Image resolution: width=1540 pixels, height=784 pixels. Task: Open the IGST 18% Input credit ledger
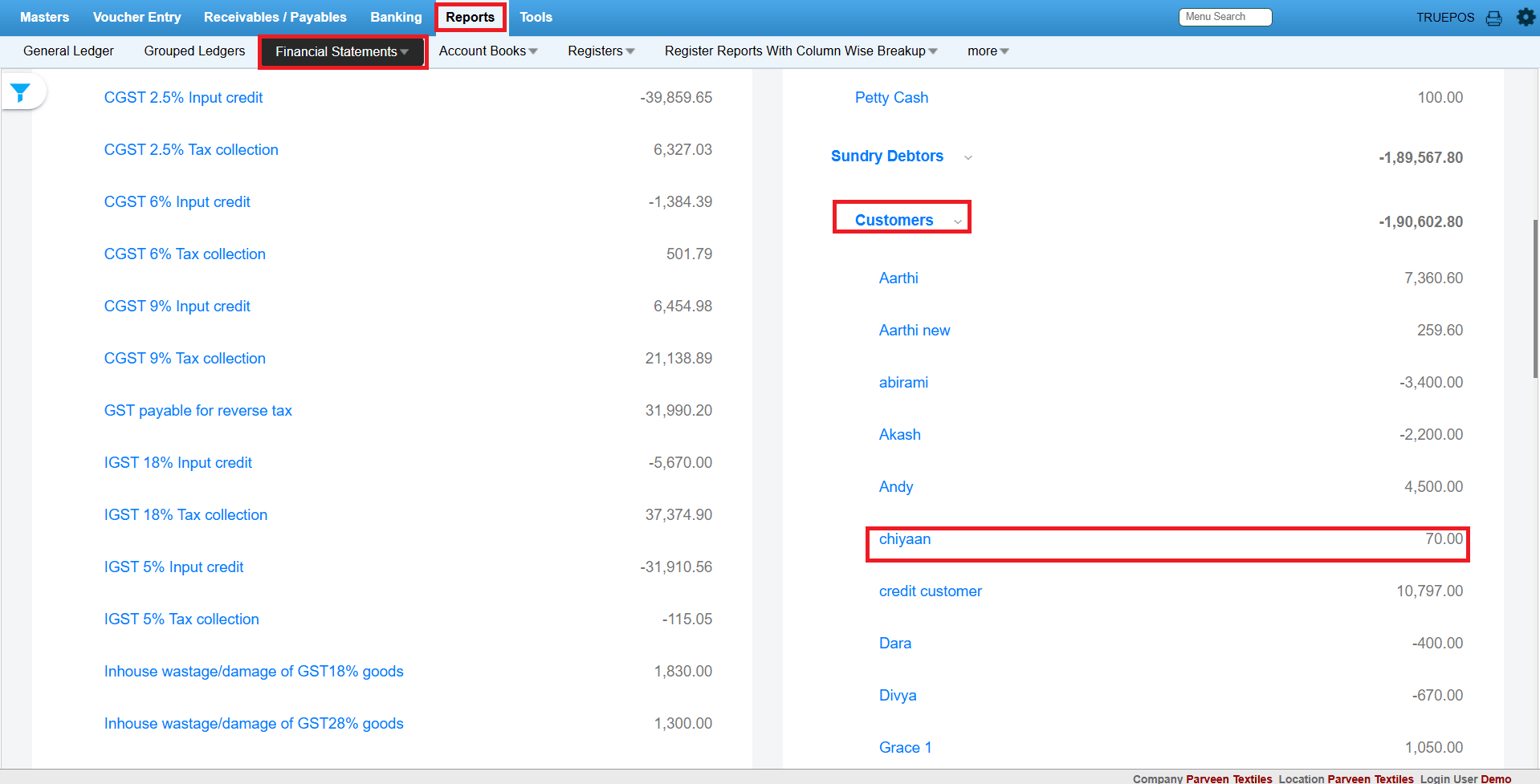tap(178, 463)
